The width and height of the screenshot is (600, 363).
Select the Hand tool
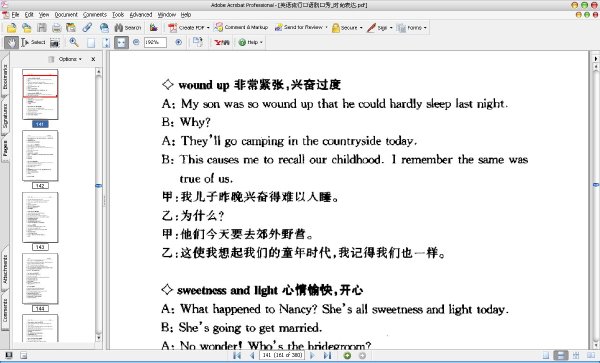[11, 42]
